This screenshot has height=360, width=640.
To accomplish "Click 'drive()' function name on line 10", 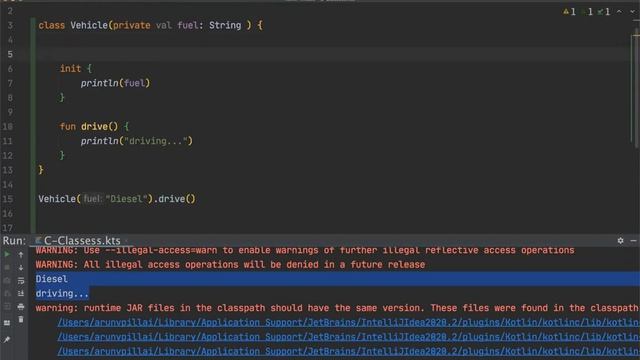I will 99,127.
